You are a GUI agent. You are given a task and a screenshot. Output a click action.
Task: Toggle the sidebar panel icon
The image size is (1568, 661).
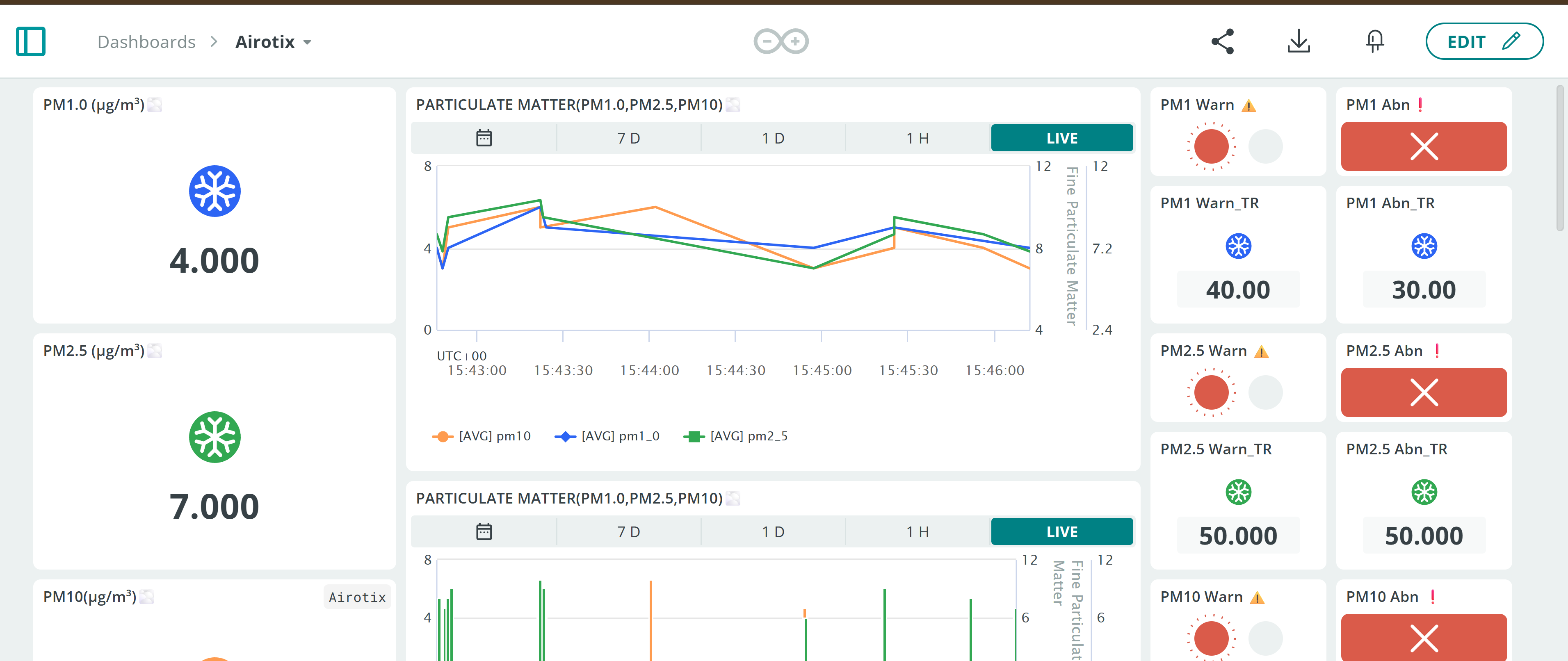coord(30,41)
